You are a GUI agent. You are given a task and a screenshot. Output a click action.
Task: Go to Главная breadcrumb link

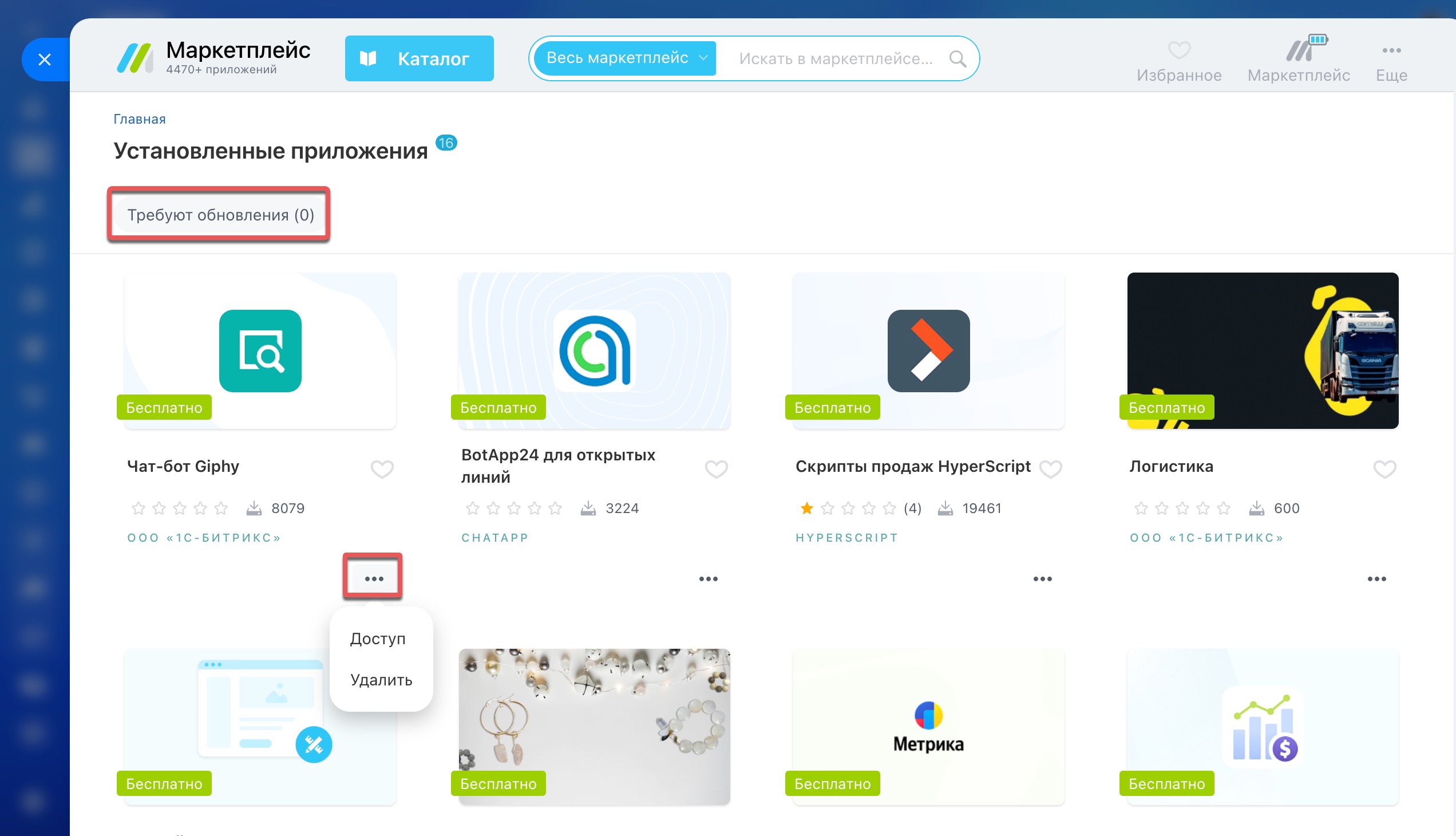(140, 119)
